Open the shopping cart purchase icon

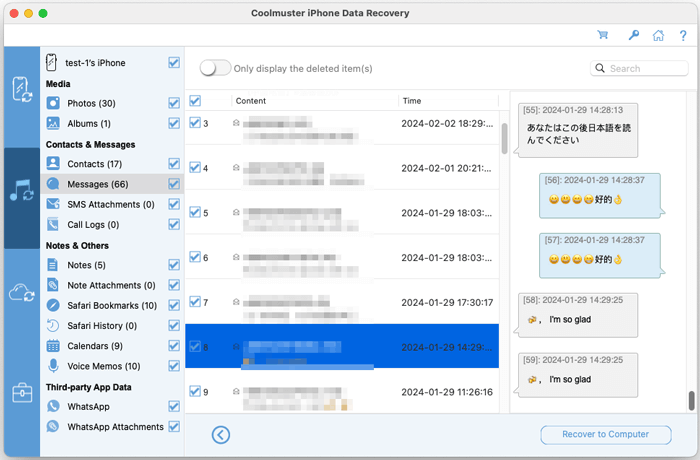603,35
